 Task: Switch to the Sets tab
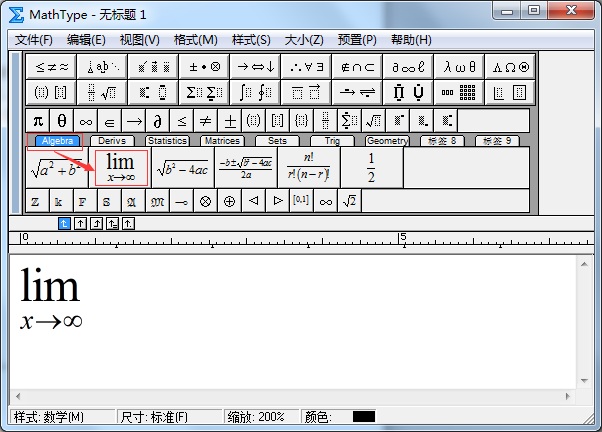pos(277,141)
